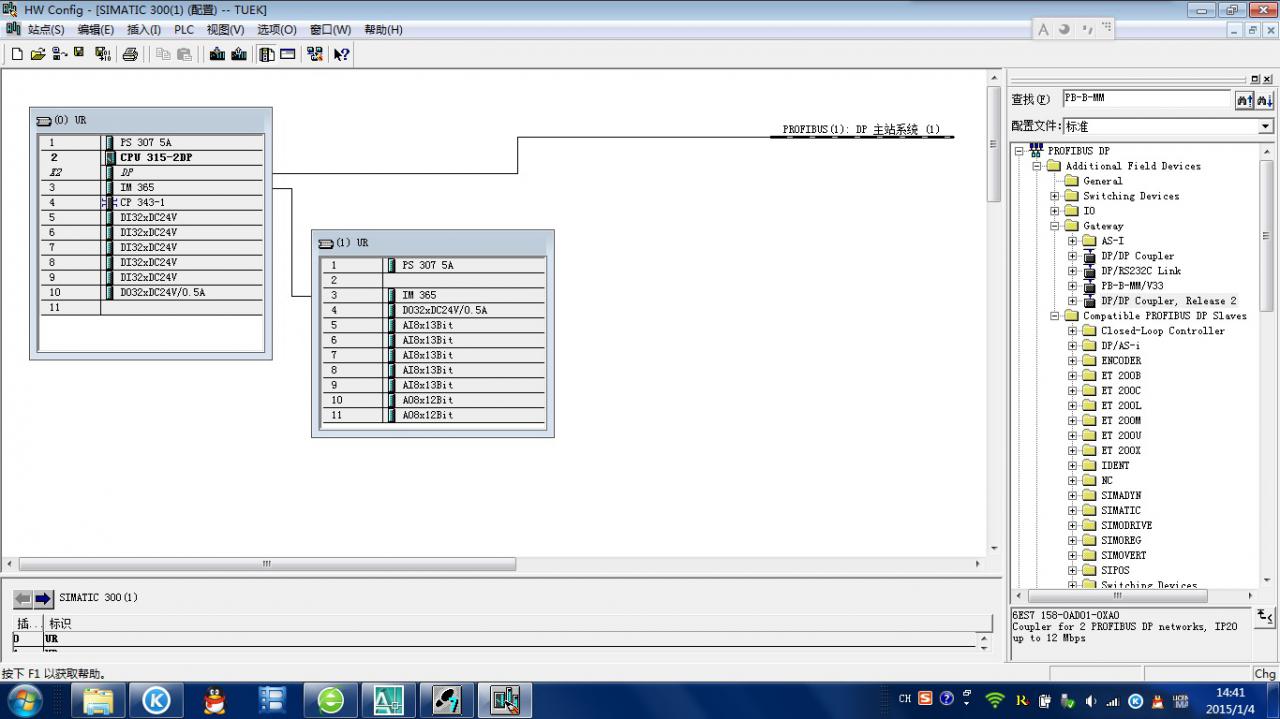Collapse the PROFIBUS DP tree root
Screen dimensions: 1280x719
[x=1019, y=151]
